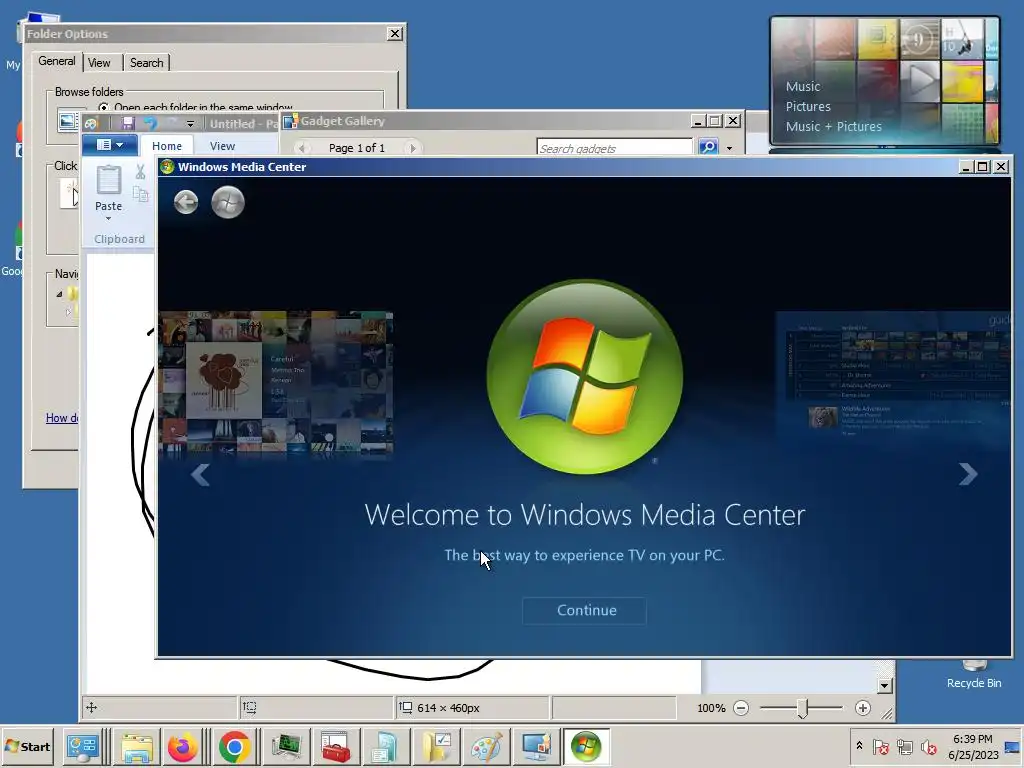Viewport: 1024px width, 768px height.
Task: Click the Media Center back arrow button
Action: point(186,202)
